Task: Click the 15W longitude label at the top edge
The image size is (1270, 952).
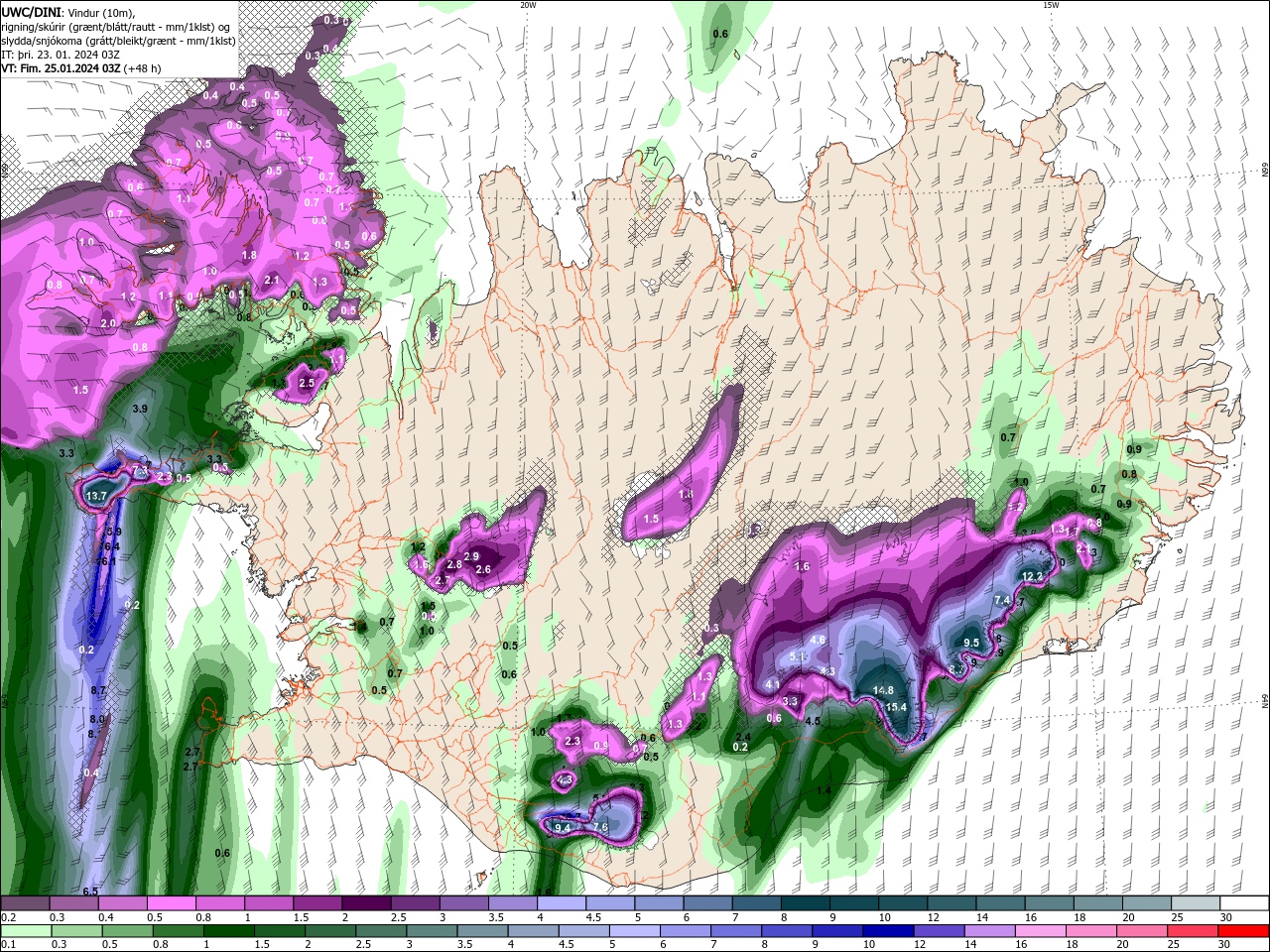Action: [x=1051, y=5]
